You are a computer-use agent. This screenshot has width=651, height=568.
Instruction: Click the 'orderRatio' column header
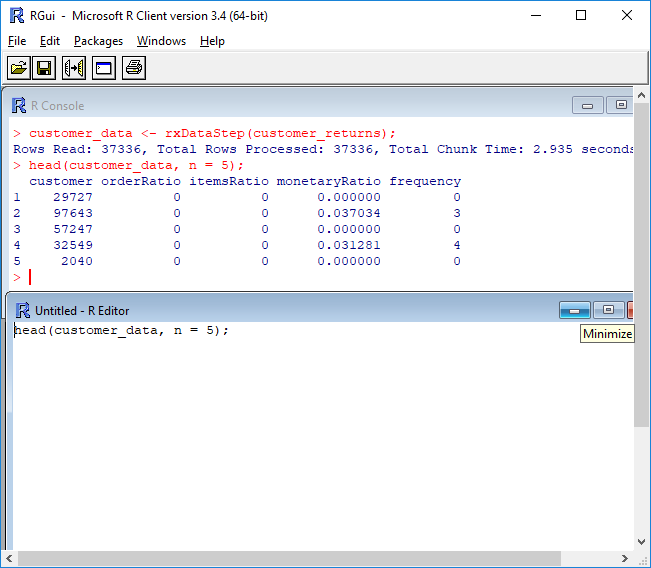(x=141, y=181)
